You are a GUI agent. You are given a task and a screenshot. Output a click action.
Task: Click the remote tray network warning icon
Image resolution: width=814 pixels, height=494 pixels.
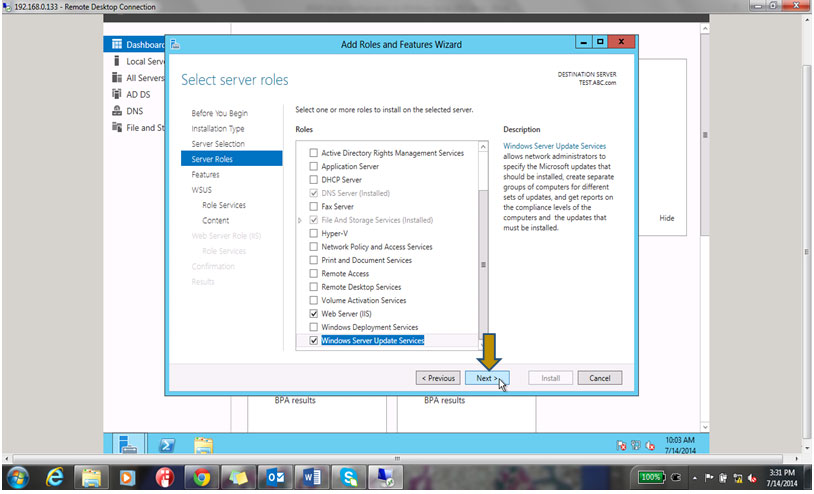621,446
